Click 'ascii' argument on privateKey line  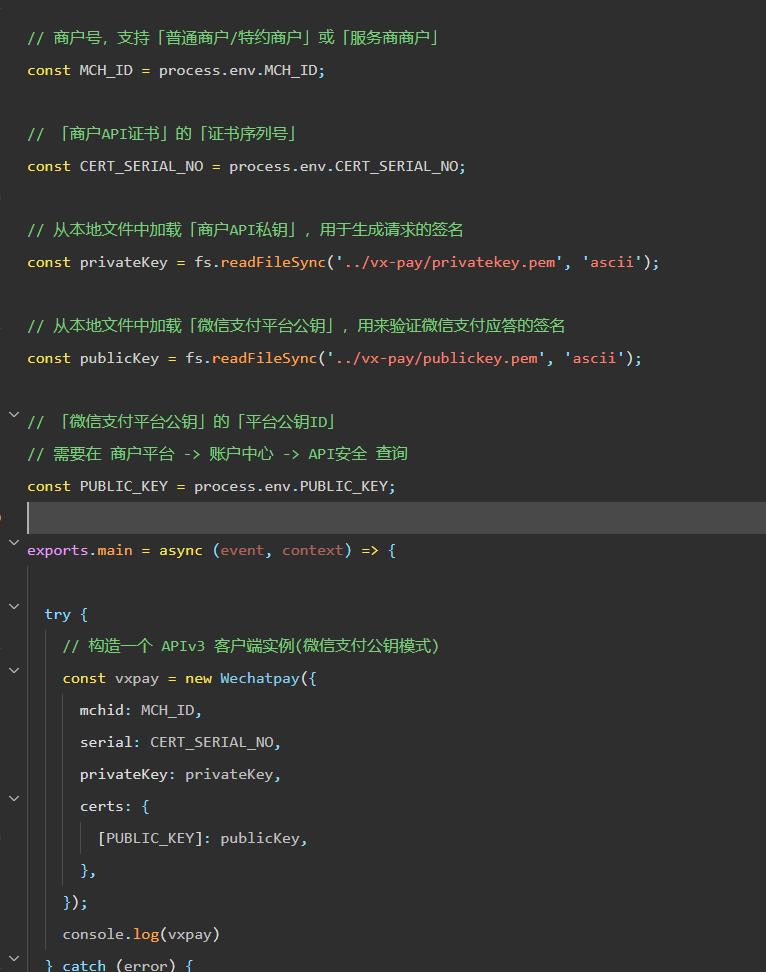click(612, 263)
